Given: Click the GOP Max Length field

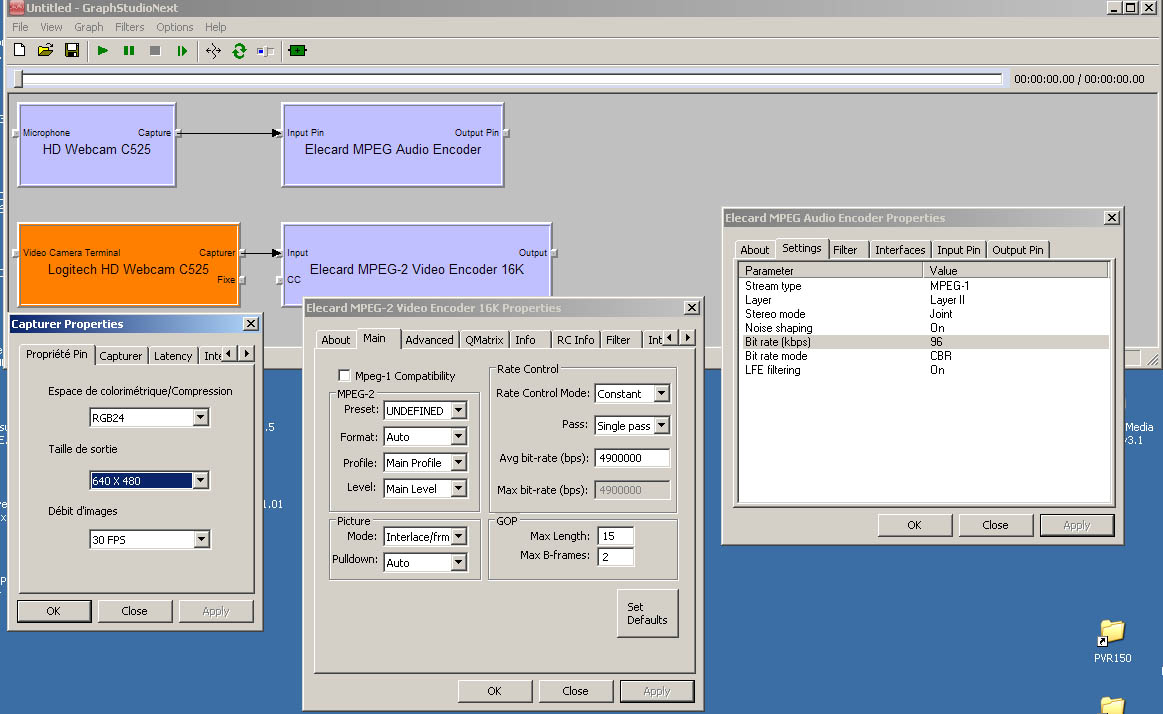Looking at the screenshot, I should [616, 536].
